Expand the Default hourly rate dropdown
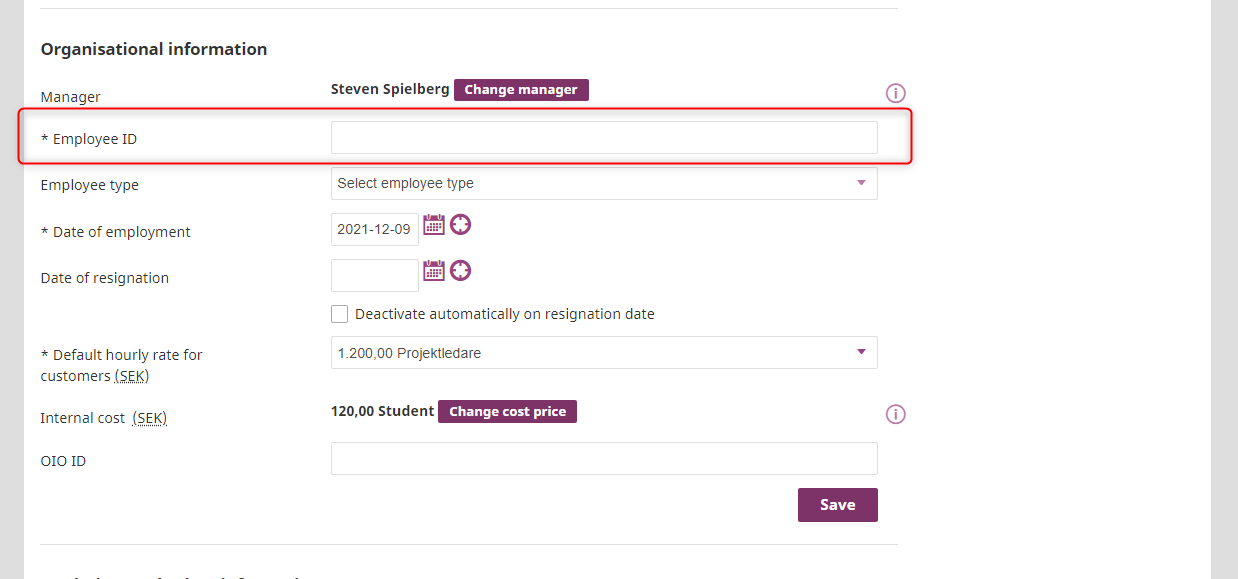The height and width of the screenshot is (579, 1238). [603, 353]
